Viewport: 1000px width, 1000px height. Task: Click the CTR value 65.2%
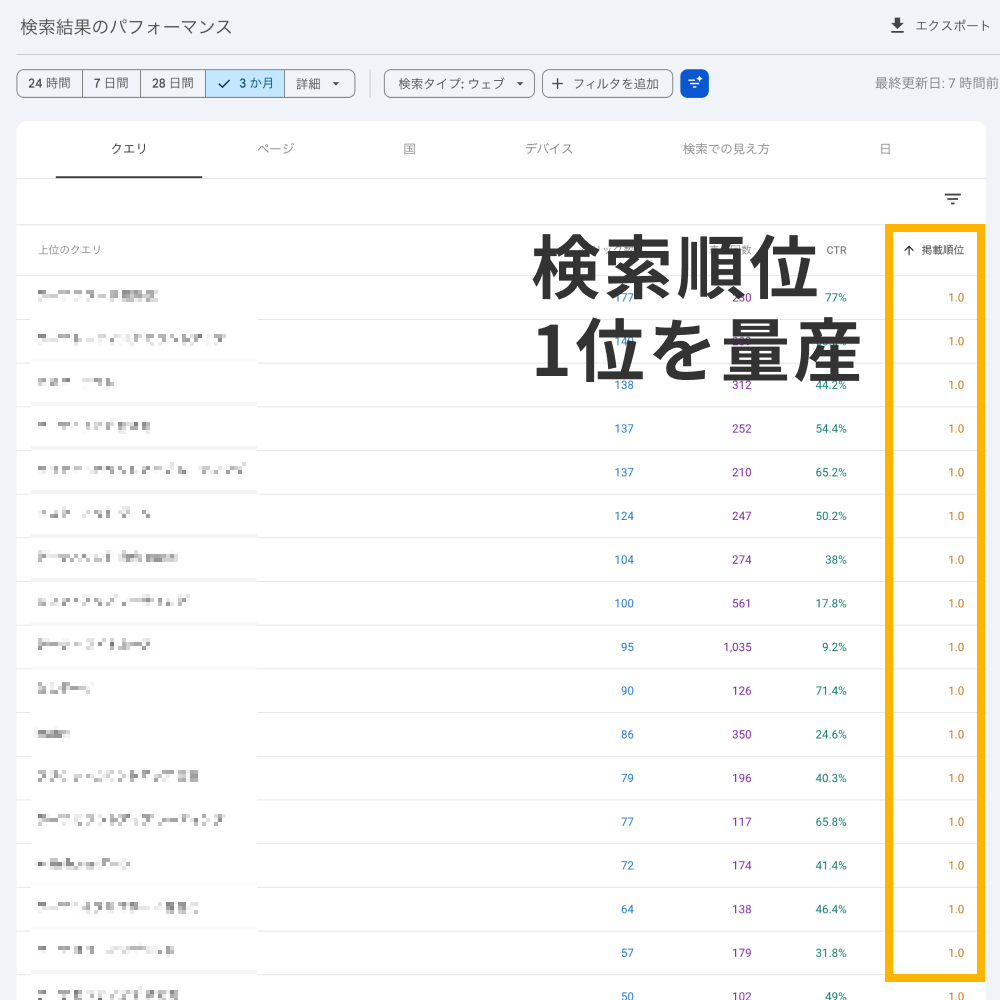pyautogui.click(x=831, y=472)
